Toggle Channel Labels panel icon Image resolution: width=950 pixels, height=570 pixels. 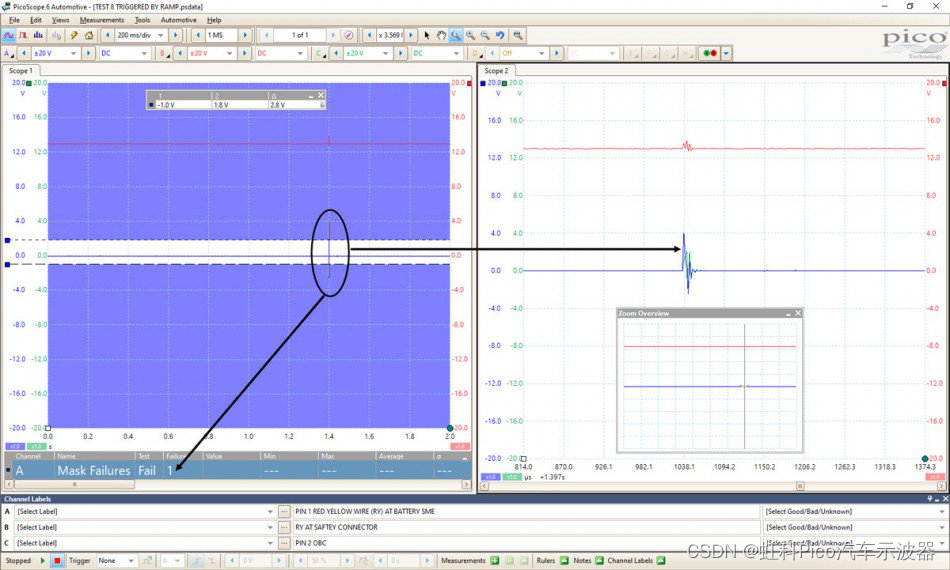tap(660, 561)
